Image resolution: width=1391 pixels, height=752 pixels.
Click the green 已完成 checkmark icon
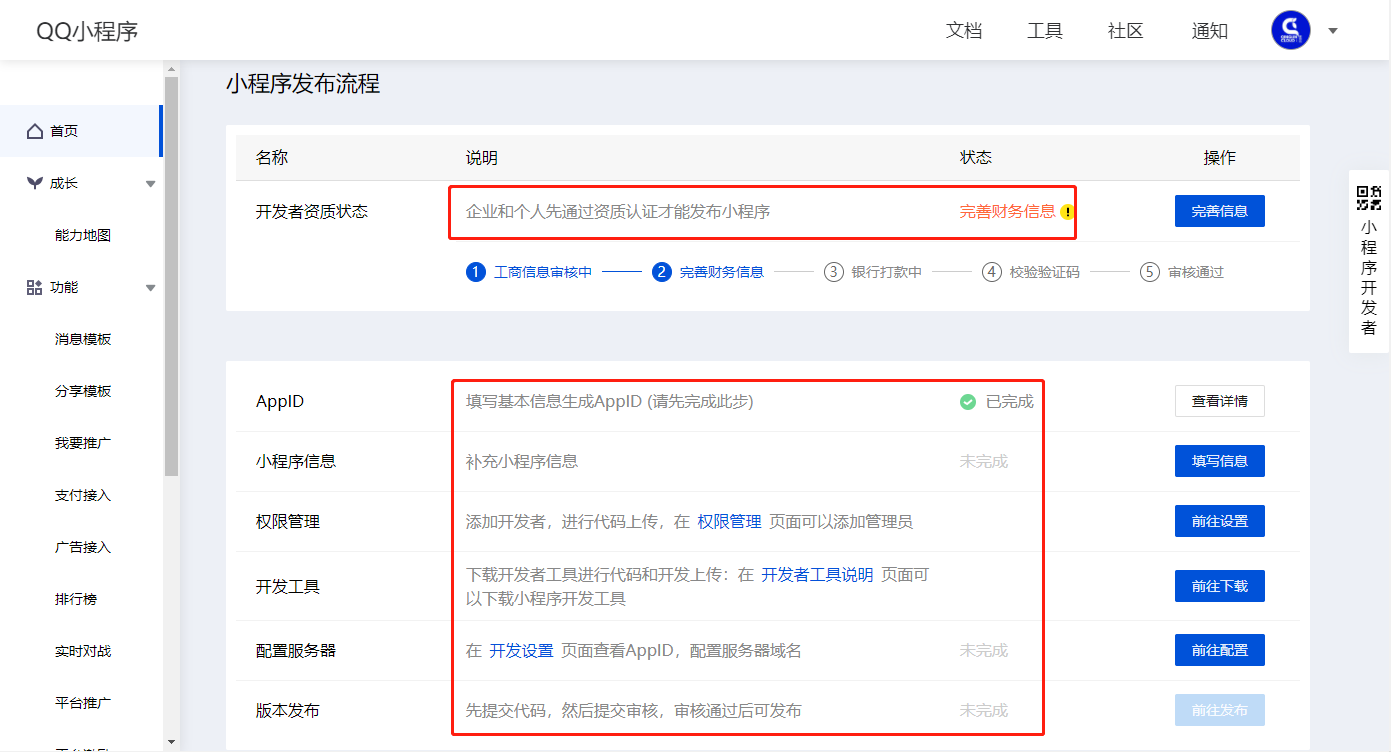coord(967,402)
